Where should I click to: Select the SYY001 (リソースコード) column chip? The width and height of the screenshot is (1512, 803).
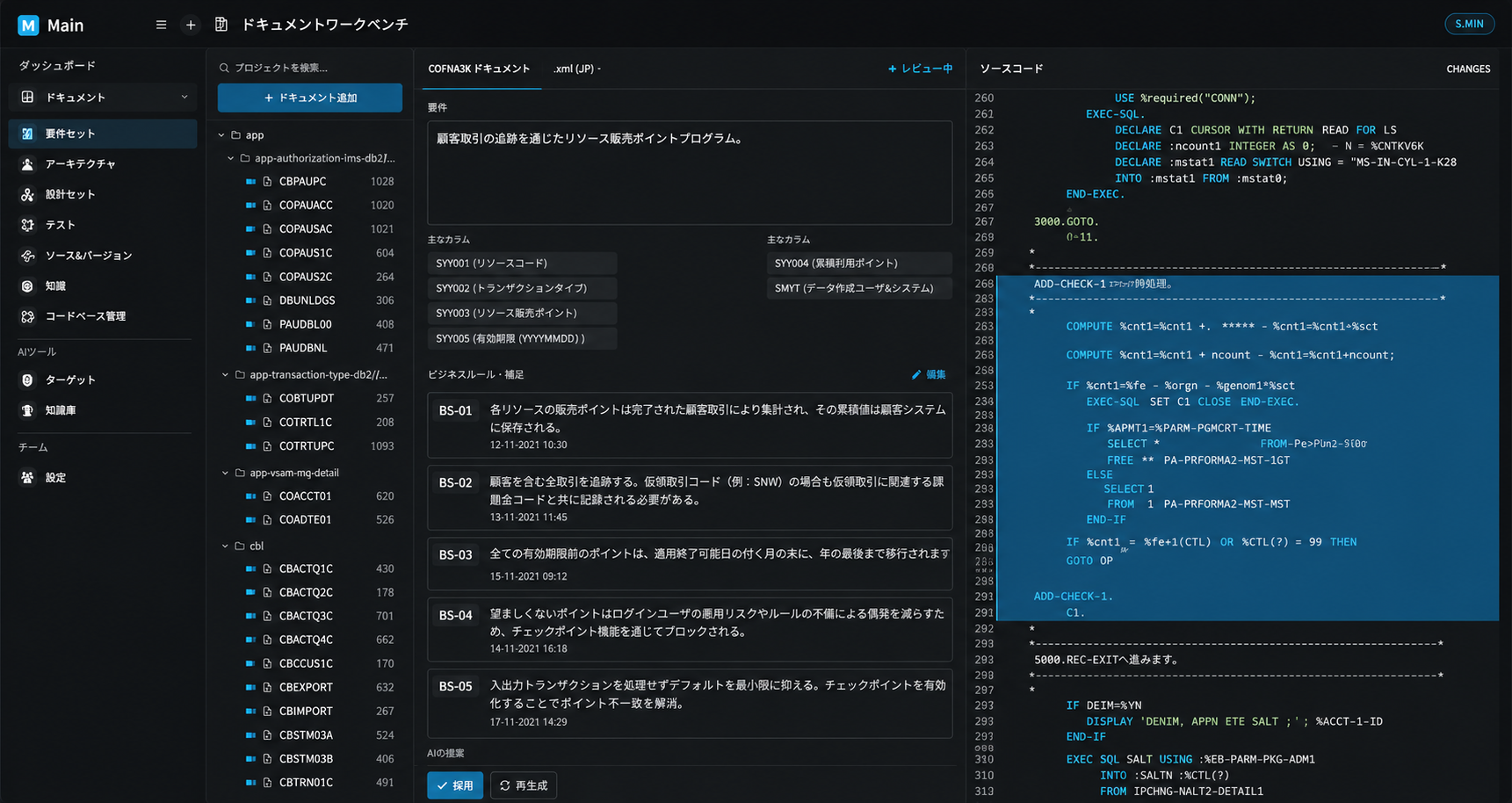(522, 264)
